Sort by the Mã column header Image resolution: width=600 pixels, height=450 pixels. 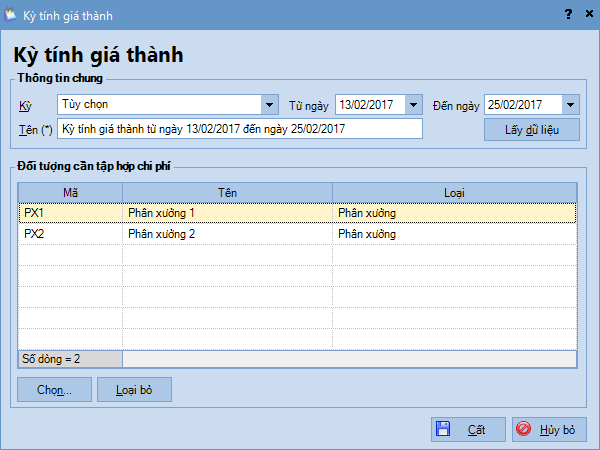point(70,191)
